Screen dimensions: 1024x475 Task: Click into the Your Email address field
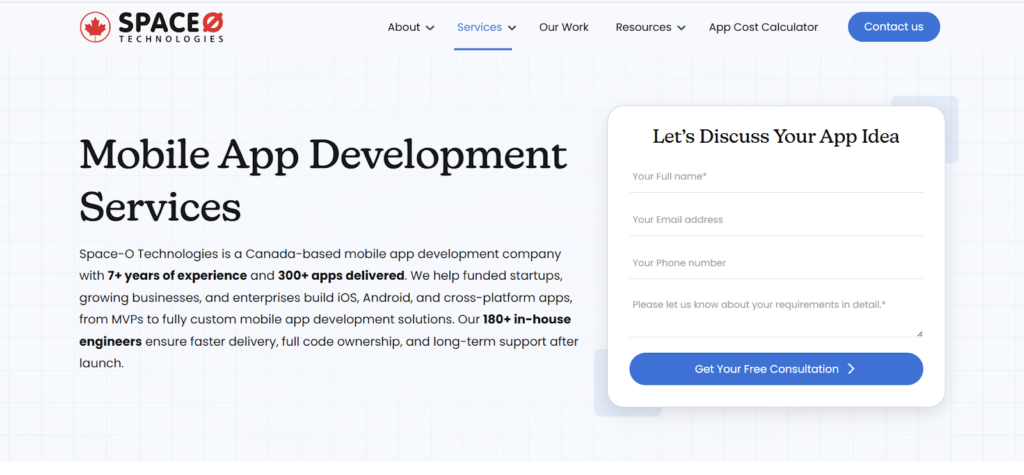pos(775,220)
